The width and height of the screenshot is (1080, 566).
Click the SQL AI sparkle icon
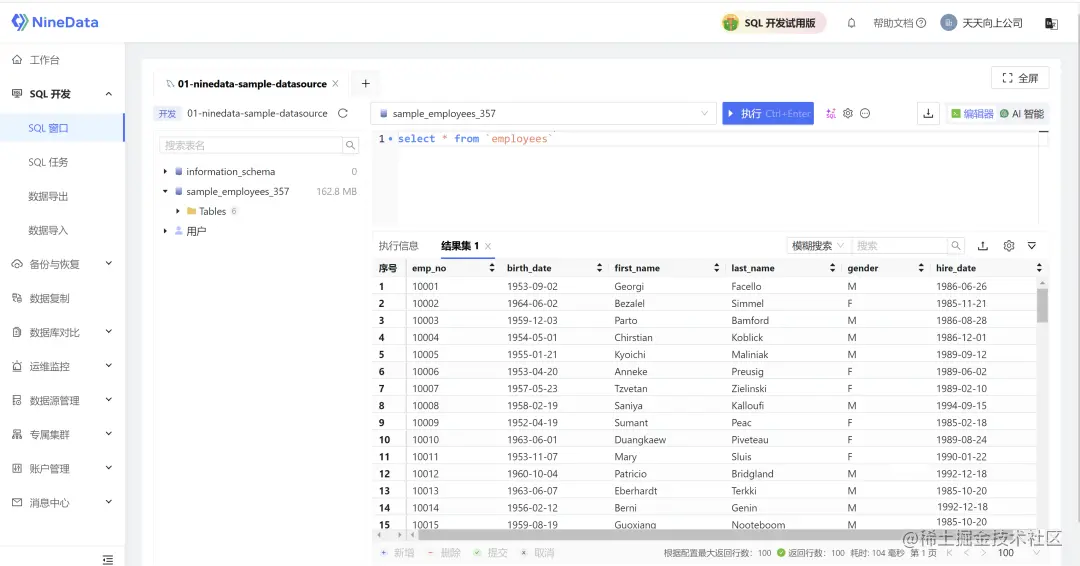(831, 114)
